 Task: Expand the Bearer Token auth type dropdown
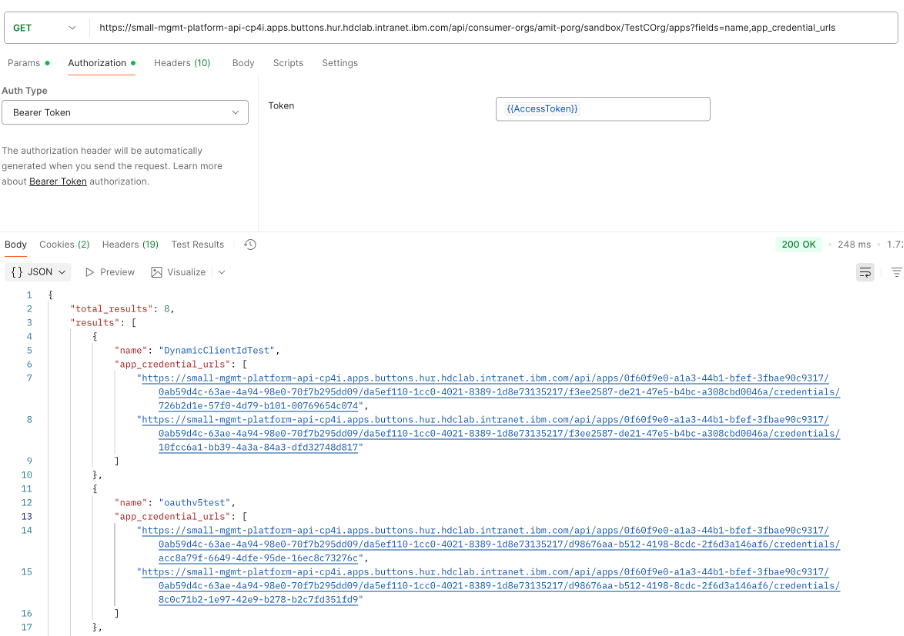[125, 113]
